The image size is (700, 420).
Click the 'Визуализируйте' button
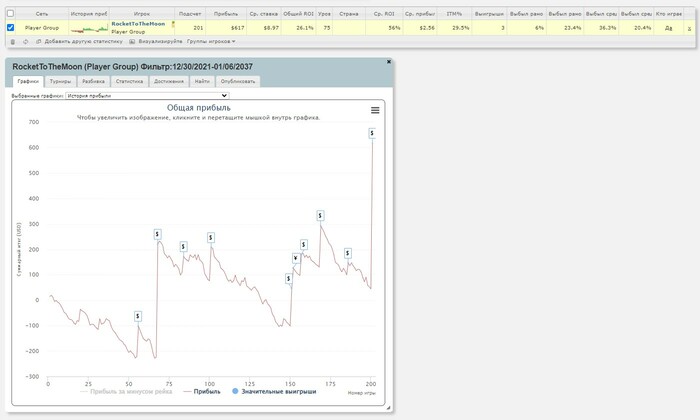click(156, 42)
